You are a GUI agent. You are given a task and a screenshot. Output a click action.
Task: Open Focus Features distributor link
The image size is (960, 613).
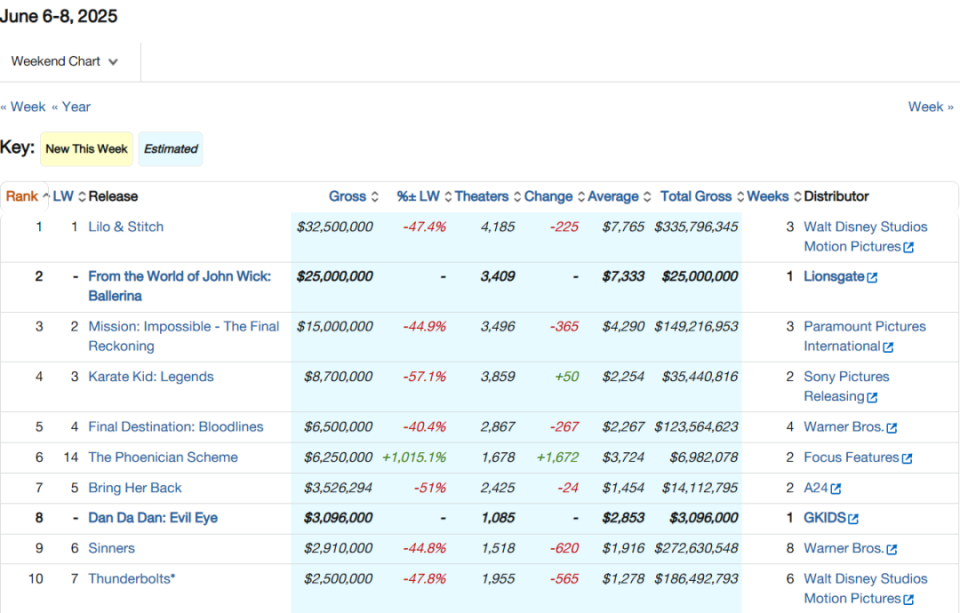tap(851, 457)
